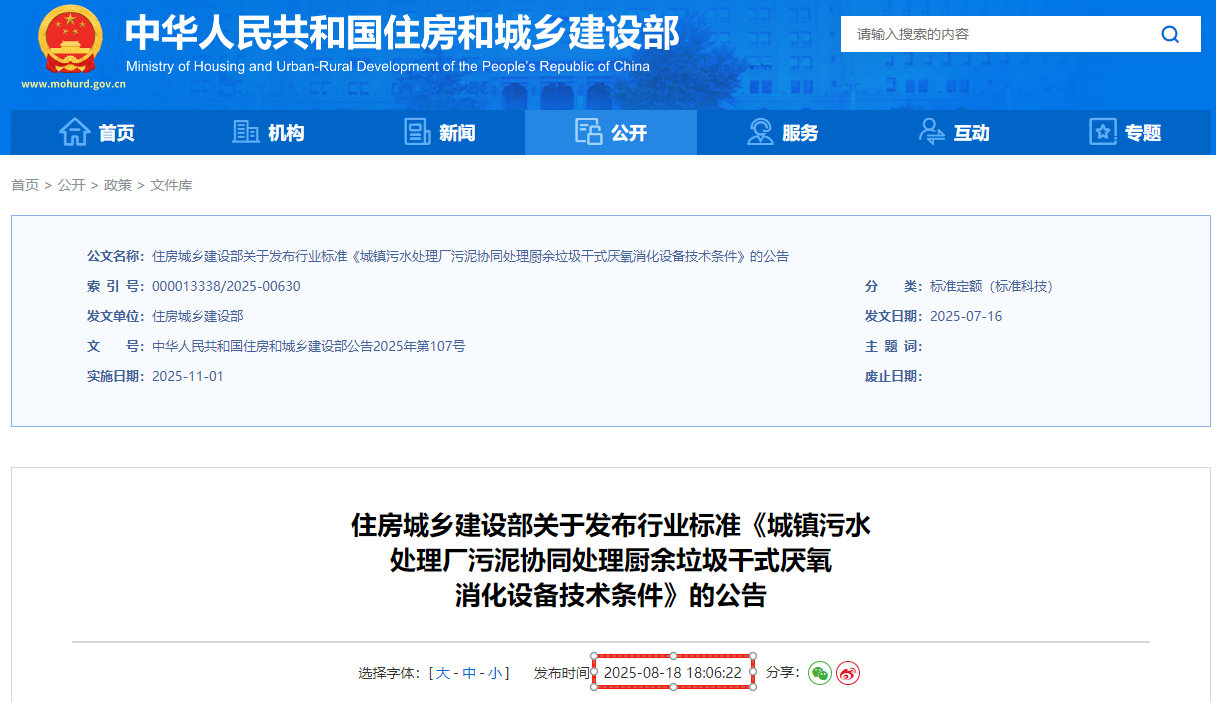Click the main article headline

(611, 560)
